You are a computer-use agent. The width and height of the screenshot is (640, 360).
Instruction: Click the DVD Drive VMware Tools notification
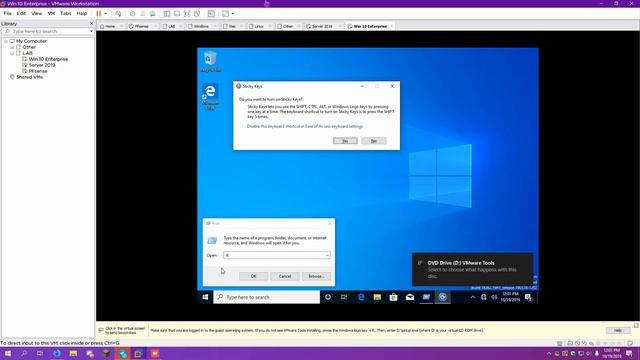(472, 269)
